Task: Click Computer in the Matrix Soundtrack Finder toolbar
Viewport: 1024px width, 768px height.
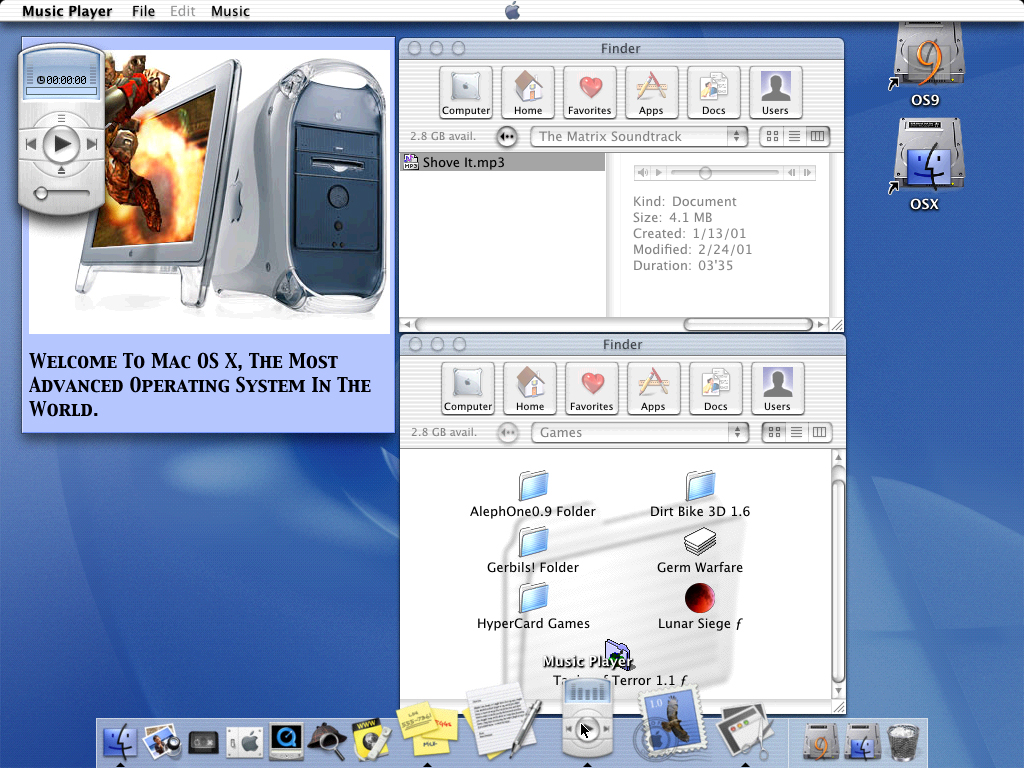Action: click(x=466, y=92)
